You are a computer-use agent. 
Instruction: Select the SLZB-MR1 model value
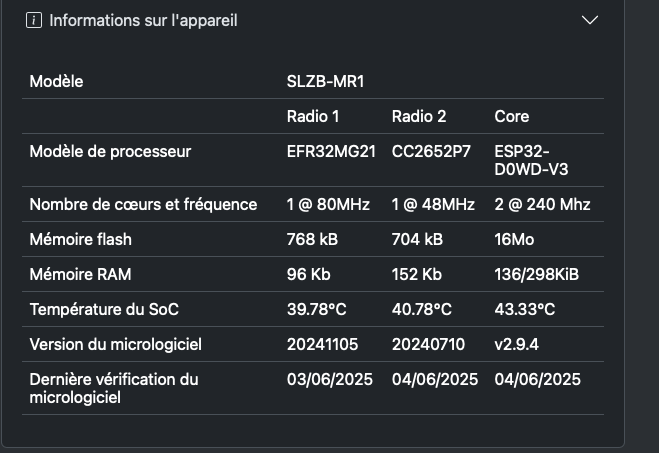[325, 82]
